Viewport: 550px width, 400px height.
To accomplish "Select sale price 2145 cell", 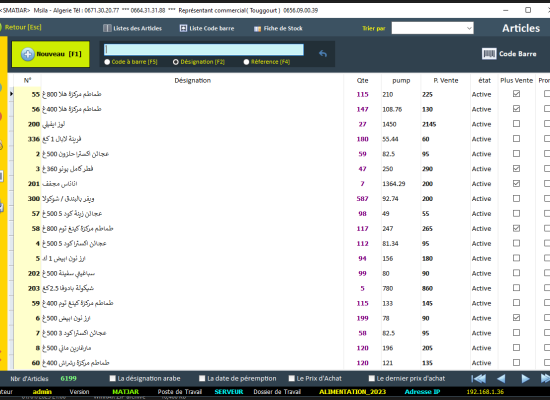I will pyautogui.click(x=445, y=124).
